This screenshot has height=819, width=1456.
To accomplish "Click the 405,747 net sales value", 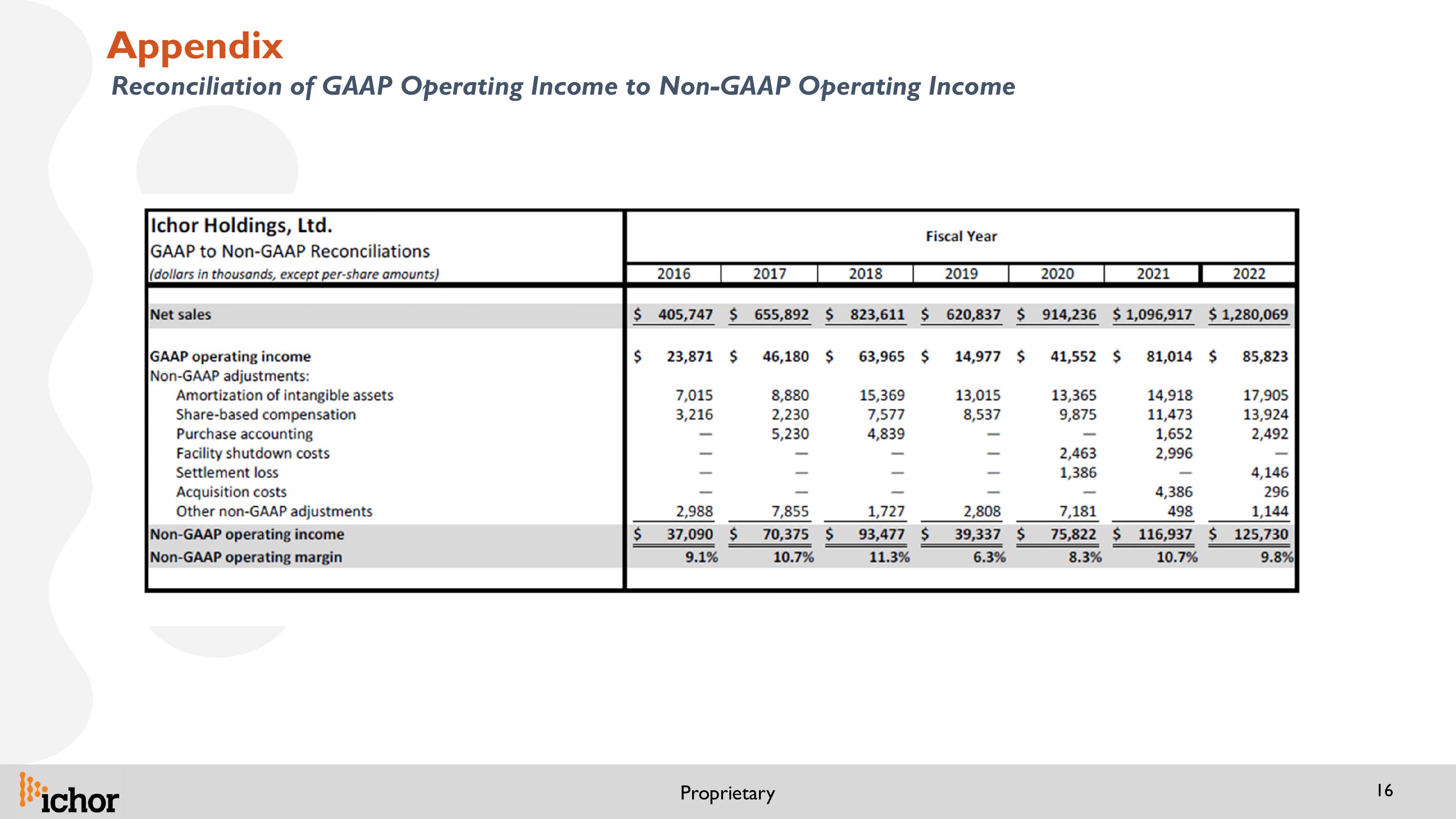I will click(x=686, y=315).
